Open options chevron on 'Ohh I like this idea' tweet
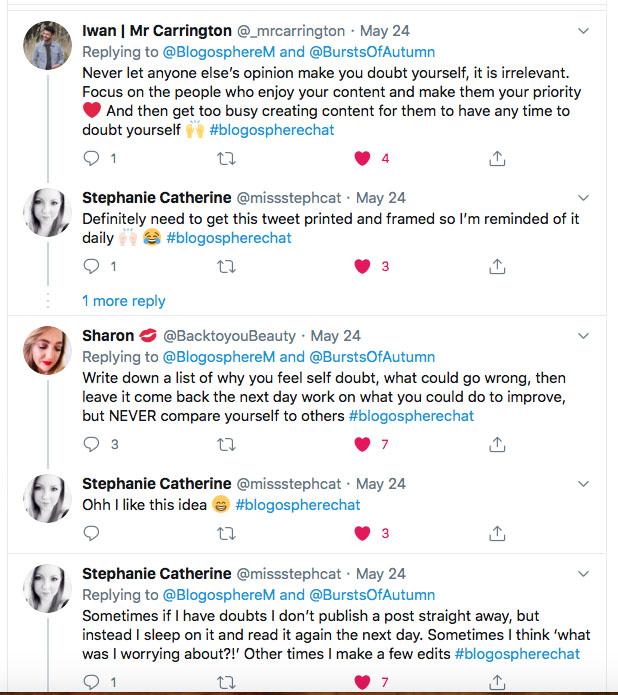This screenshot has width=618, height=695. tap(584, 484)
